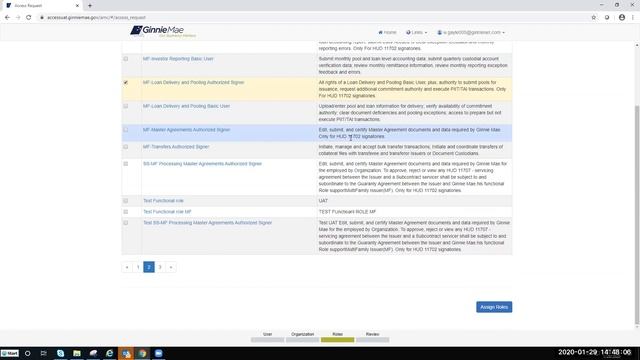Screen dimensions: 640x360
Task: Go to next page with » arrow
Action: tap(171, 267)
